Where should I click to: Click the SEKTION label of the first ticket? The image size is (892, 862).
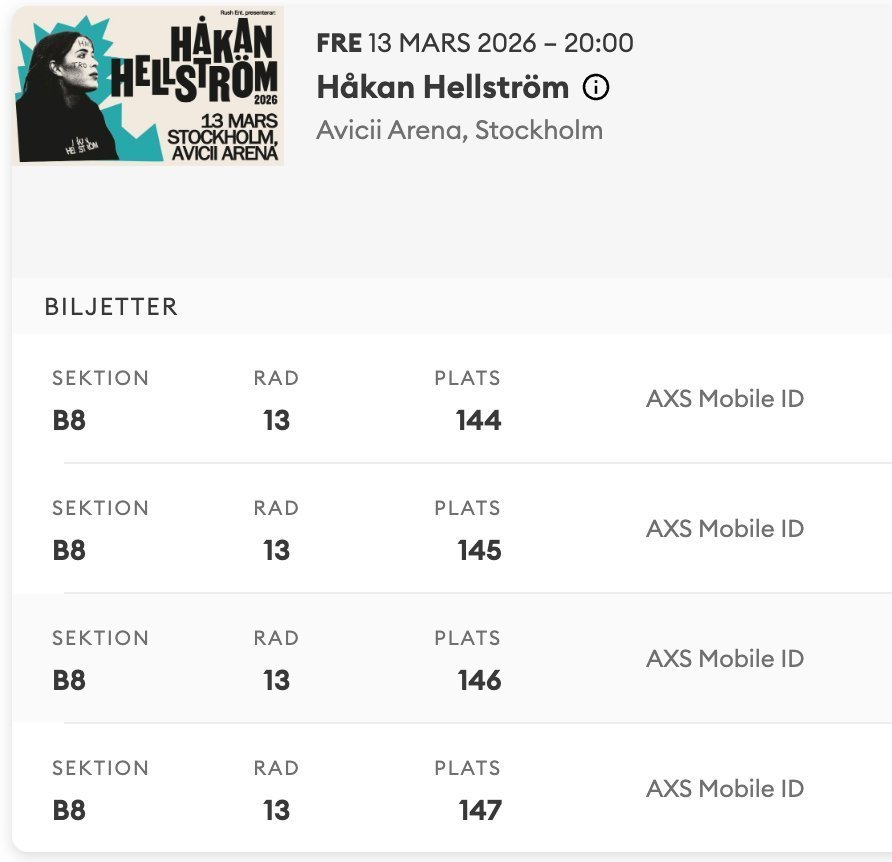click(x=100, y=378)
